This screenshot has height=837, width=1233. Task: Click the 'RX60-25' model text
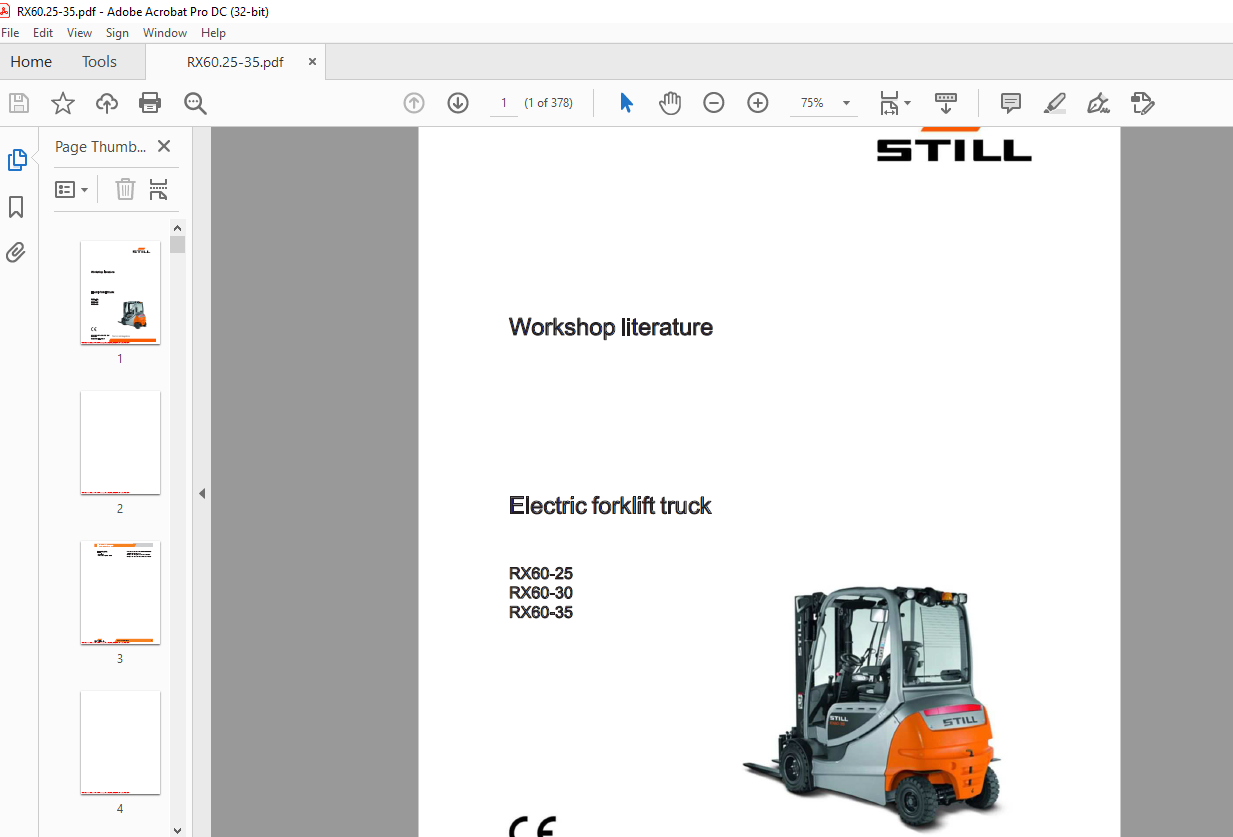pyautogui.click(x=541, y=574)
